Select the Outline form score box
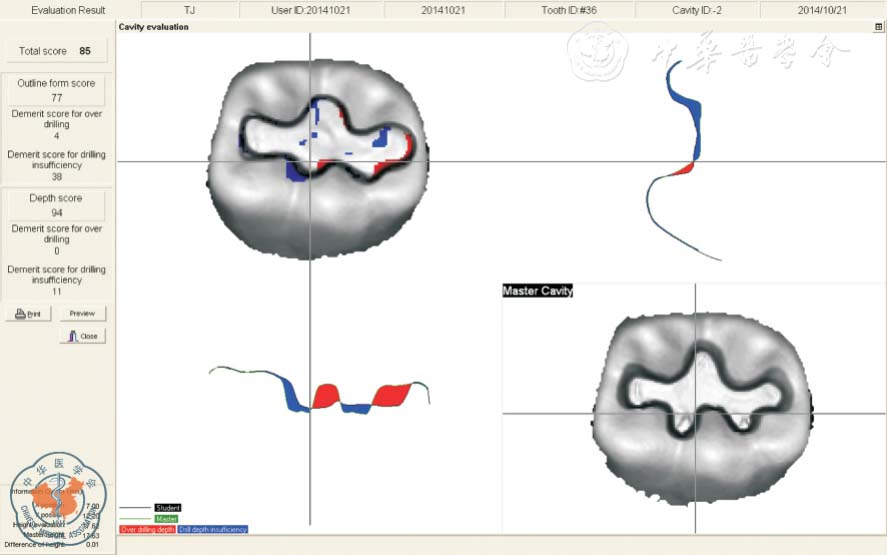 tap(56, 90)
